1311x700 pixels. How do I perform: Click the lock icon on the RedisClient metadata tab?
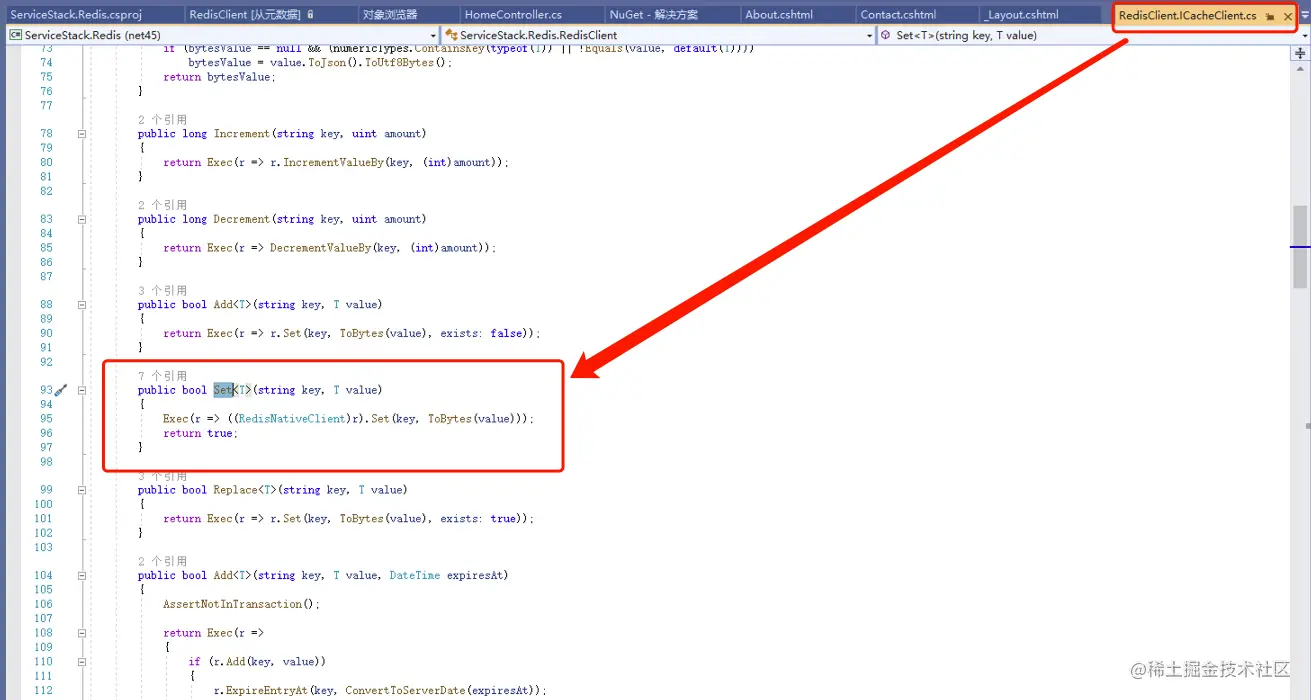[310, 15]
